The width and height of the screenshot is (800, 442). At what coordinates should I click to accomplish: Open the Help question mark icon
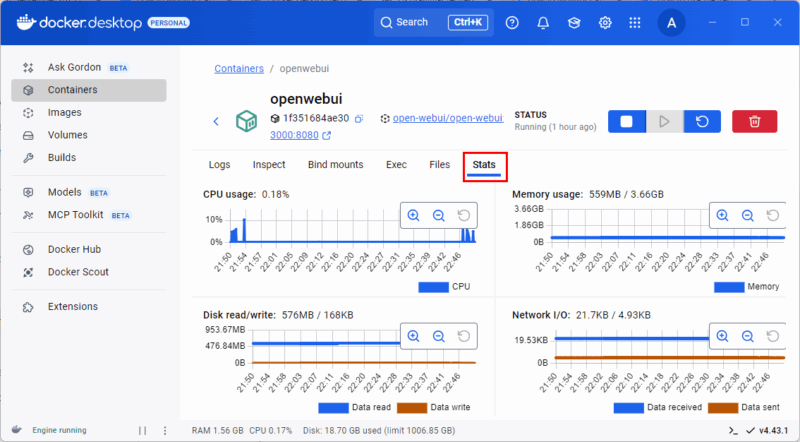point(512,22)
